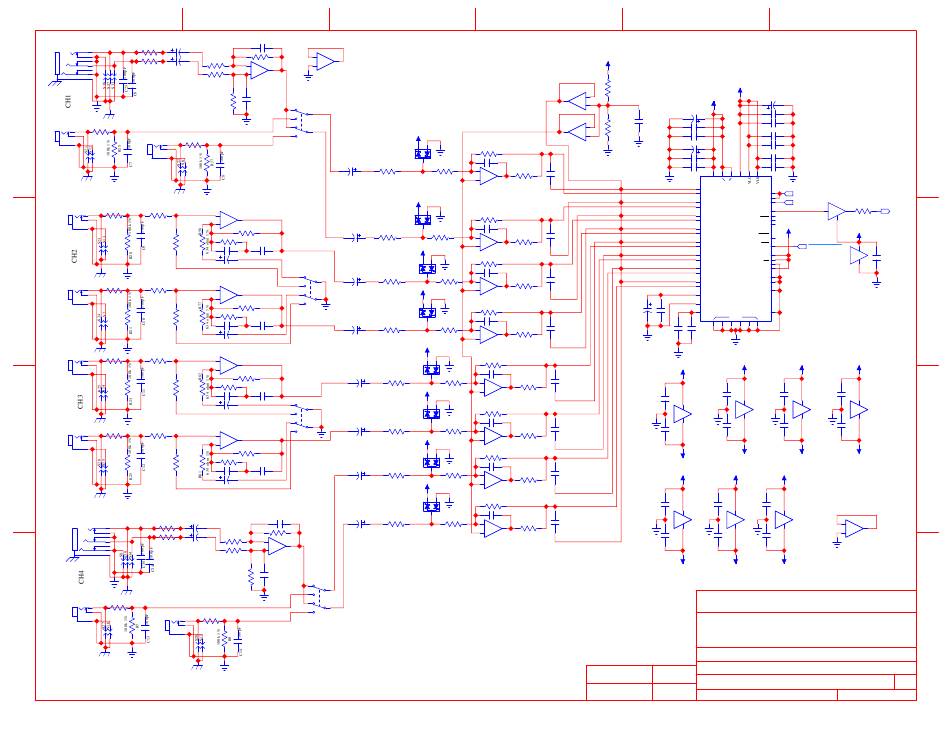Select the lower reference buffer op-amp facing left

point(577,131)
